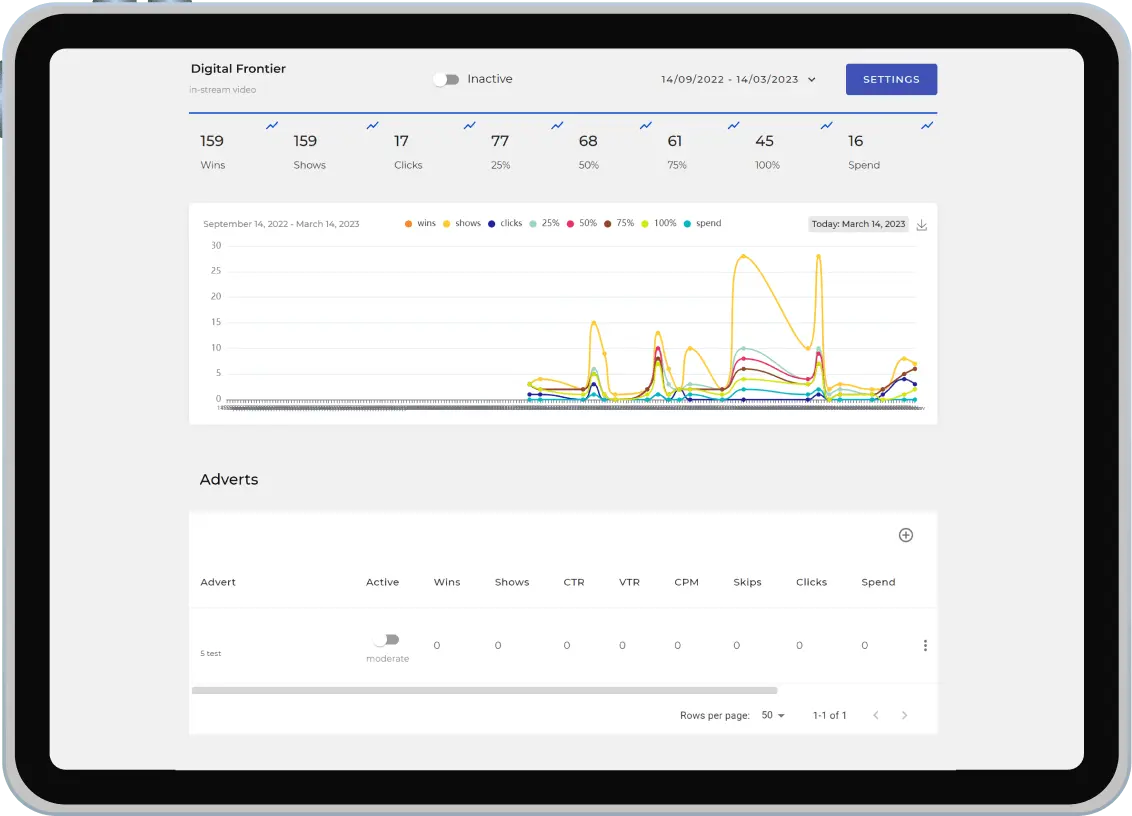The height and width of the screenshot is (816, 1132).
Task: Add a new advert with plus icon
Action: (906, 535)
